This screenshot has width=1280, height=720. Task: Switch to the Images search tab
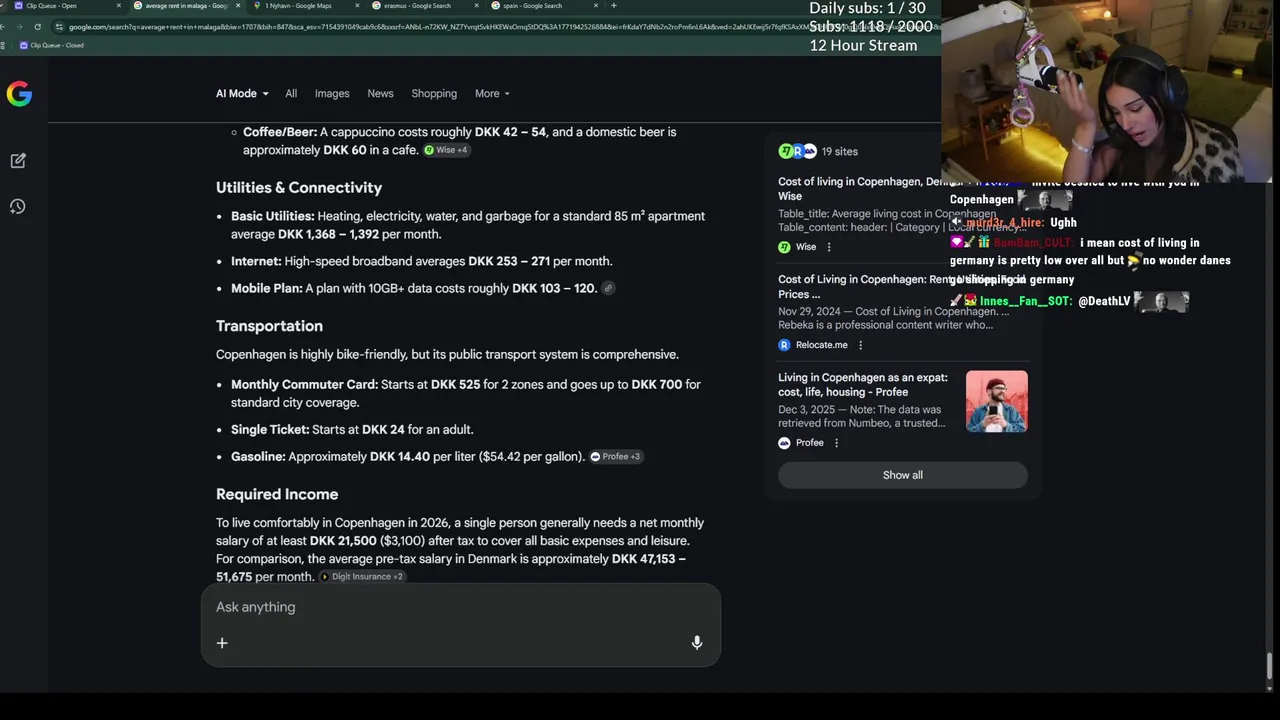tap(332, 93)
